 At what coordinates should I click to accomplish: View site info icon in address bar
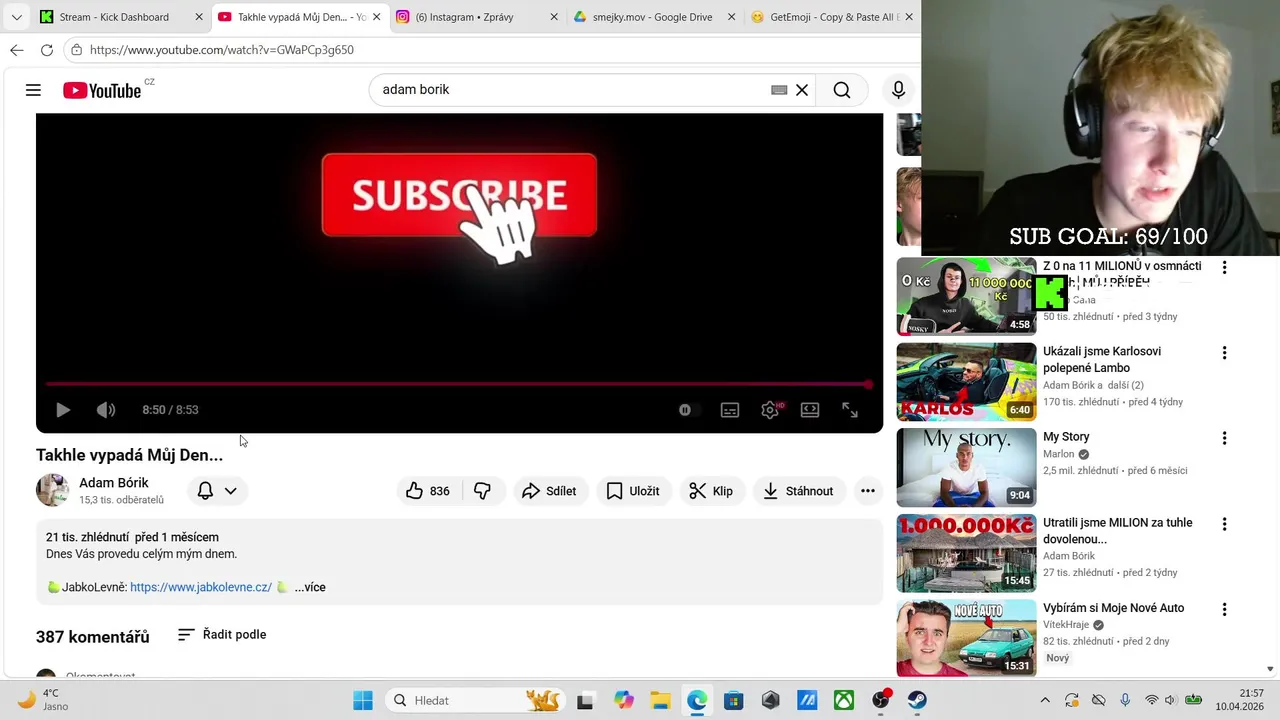[76, 50]
